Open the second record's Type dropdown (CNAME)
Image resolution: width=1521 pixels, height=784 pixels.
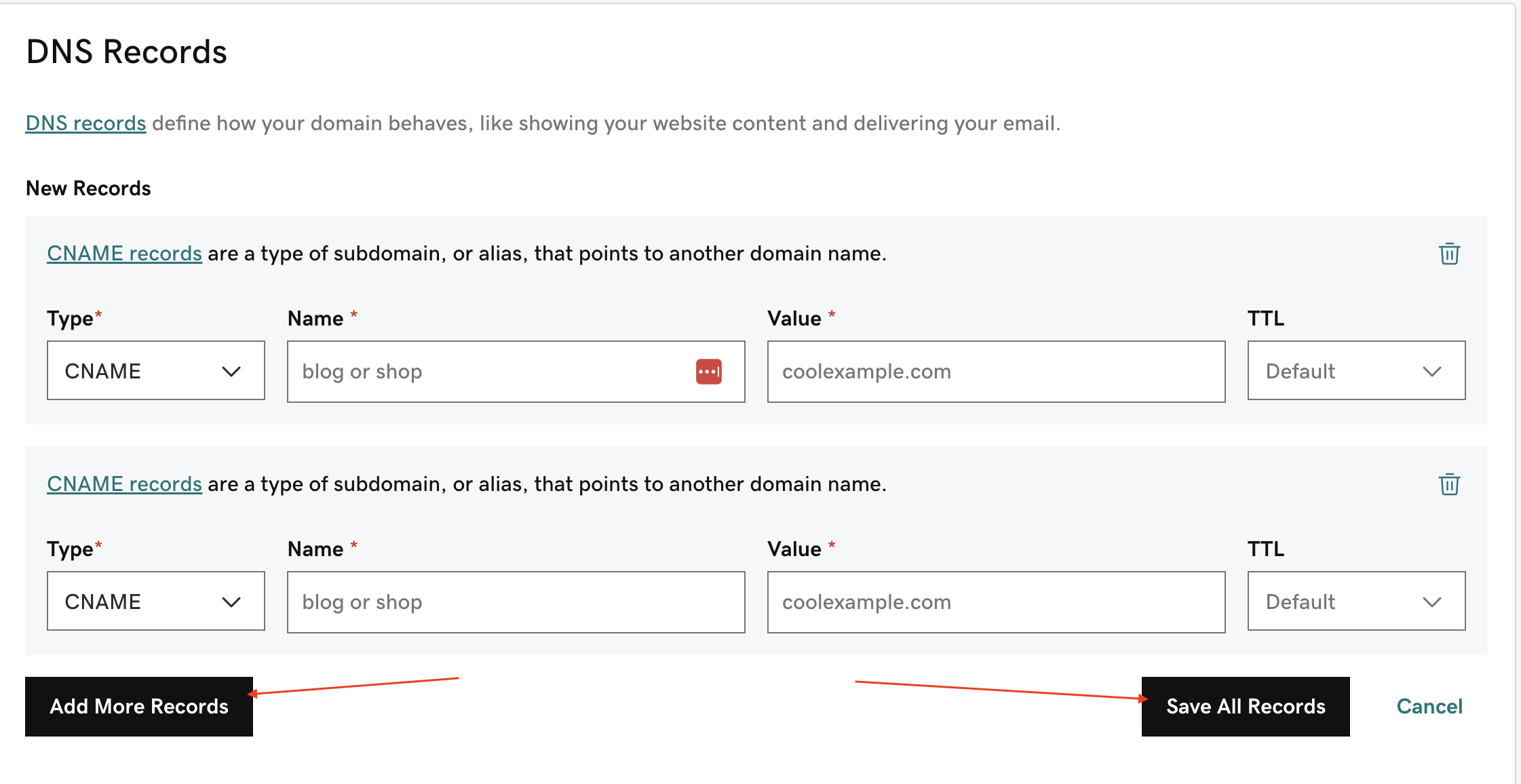pyautogui.click(x=155, y=602)
